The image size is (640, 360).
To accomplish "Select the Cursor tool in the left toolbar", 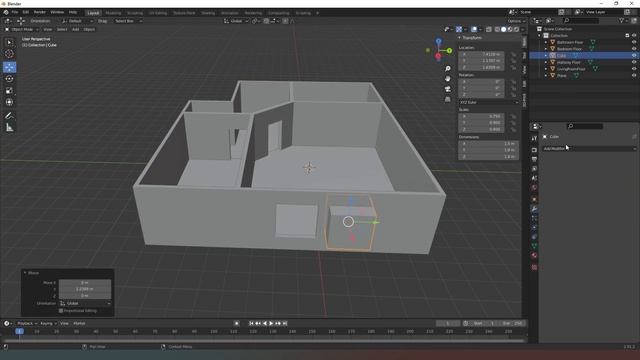I will (x=9, y=53).
